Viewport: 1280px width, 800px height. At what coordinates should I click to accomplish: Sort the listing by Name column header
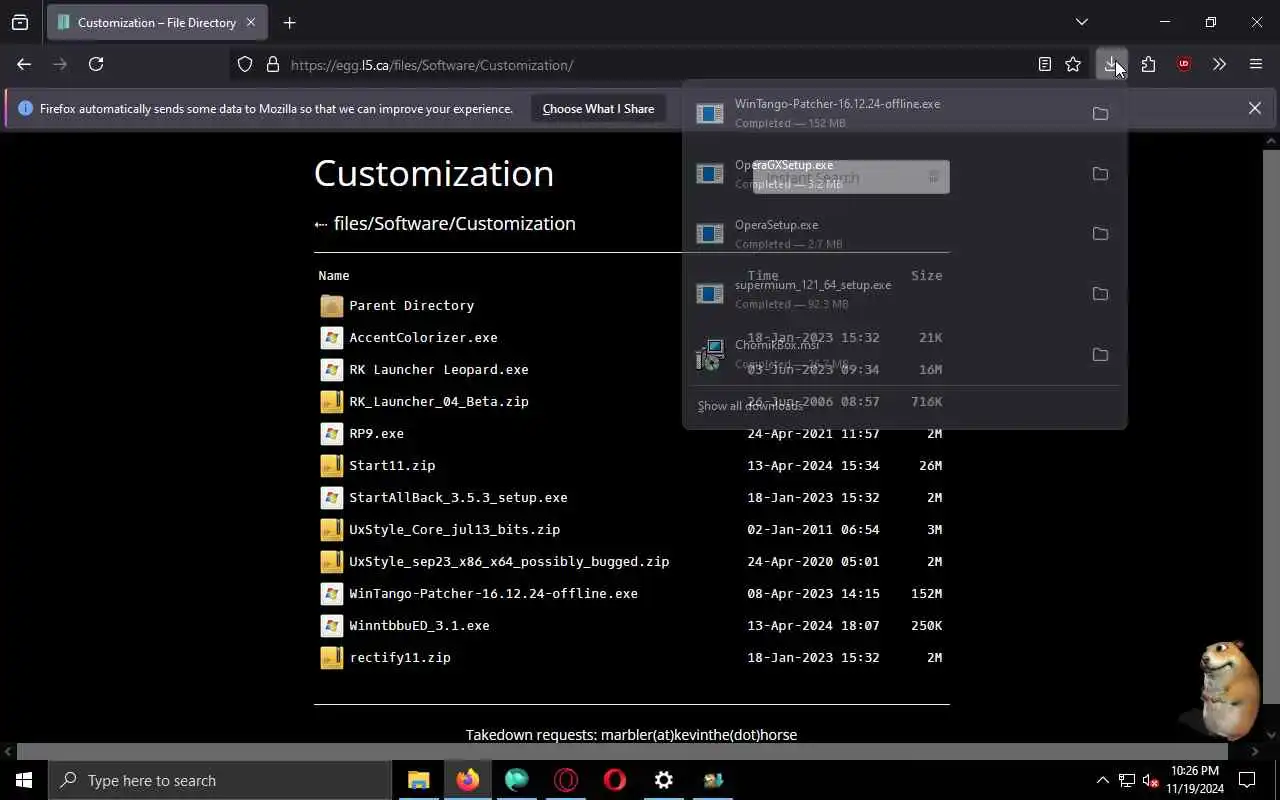[x=334, y=275]
